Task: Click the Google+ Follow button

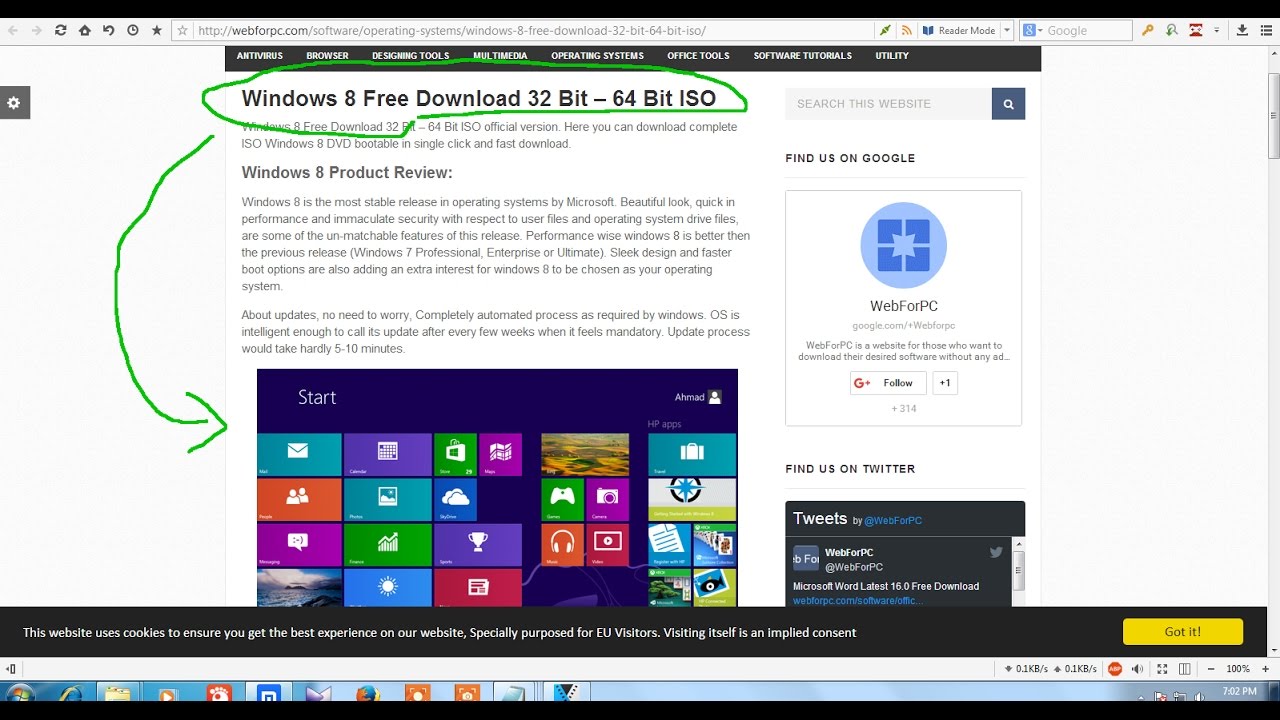Action: click(x=888, y=383)
